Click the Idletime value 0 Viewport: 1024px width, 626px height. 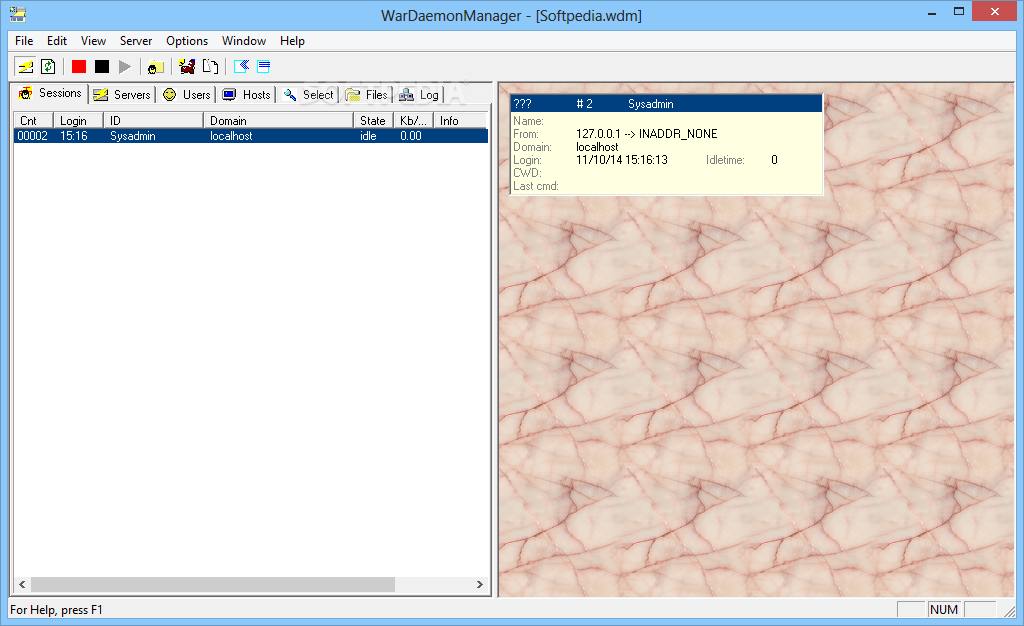tap(775, 160)
